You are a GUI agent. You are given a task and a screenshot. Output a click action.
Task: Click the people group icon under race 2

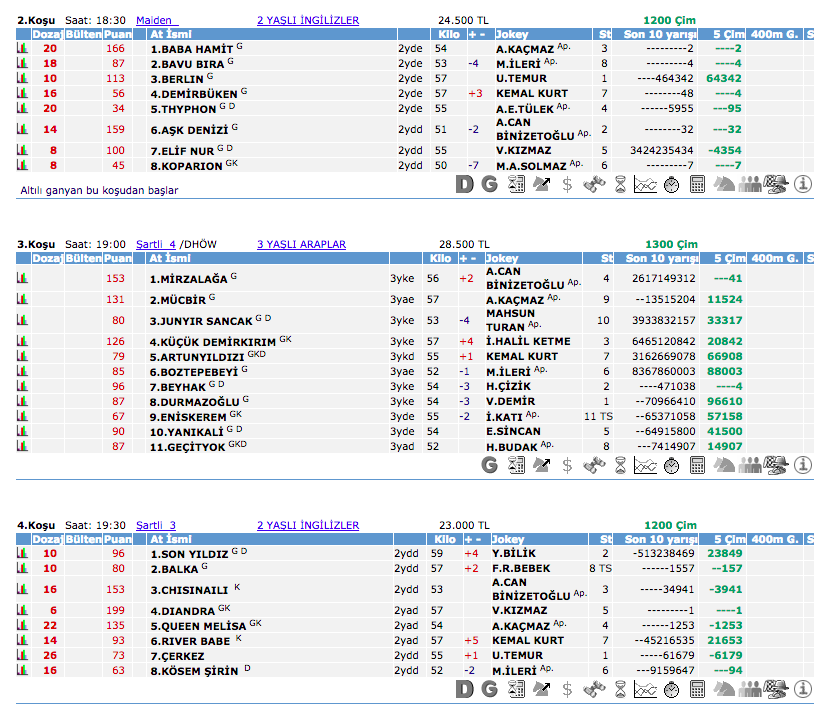coord(750,184)
